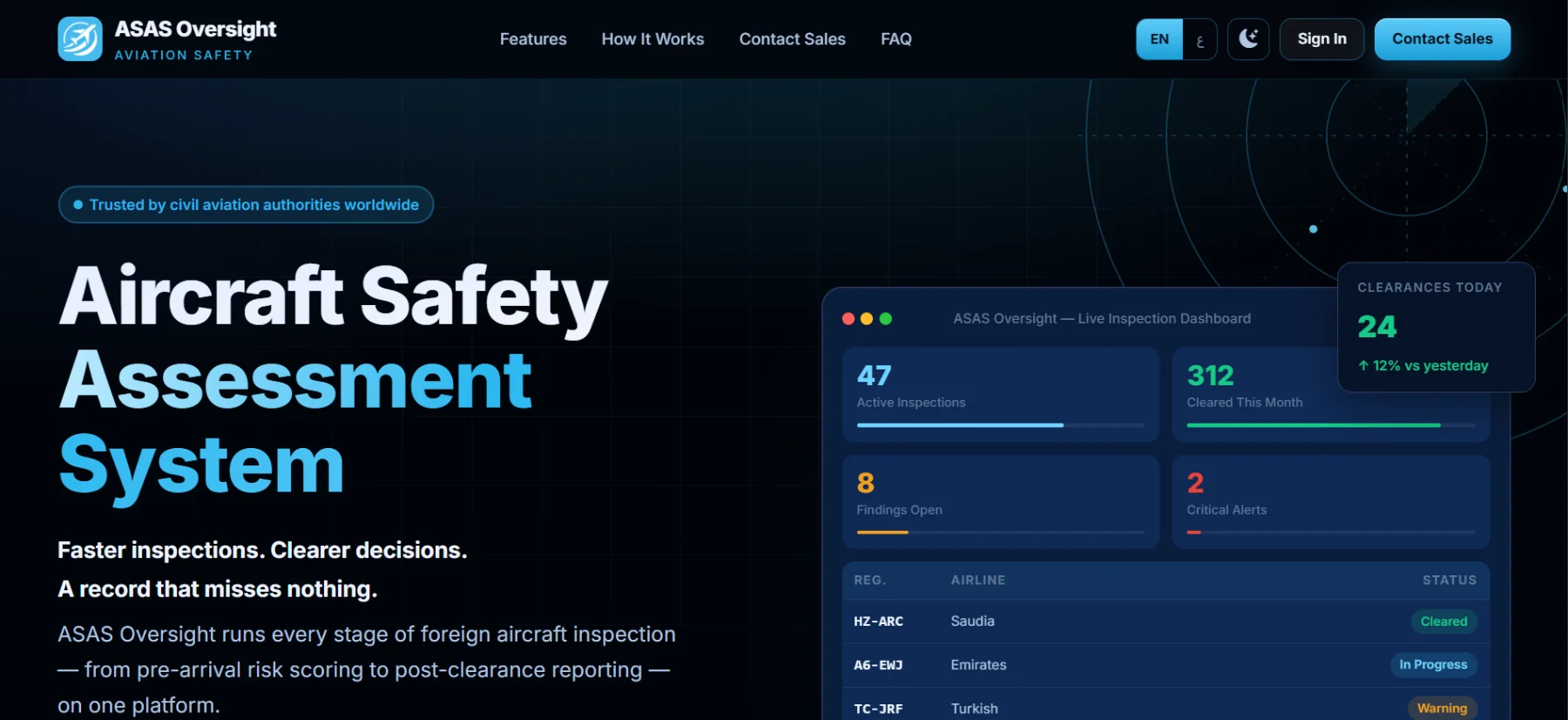
Task: Click the '2' Critical Alerts value
Action: point(1195,483)
